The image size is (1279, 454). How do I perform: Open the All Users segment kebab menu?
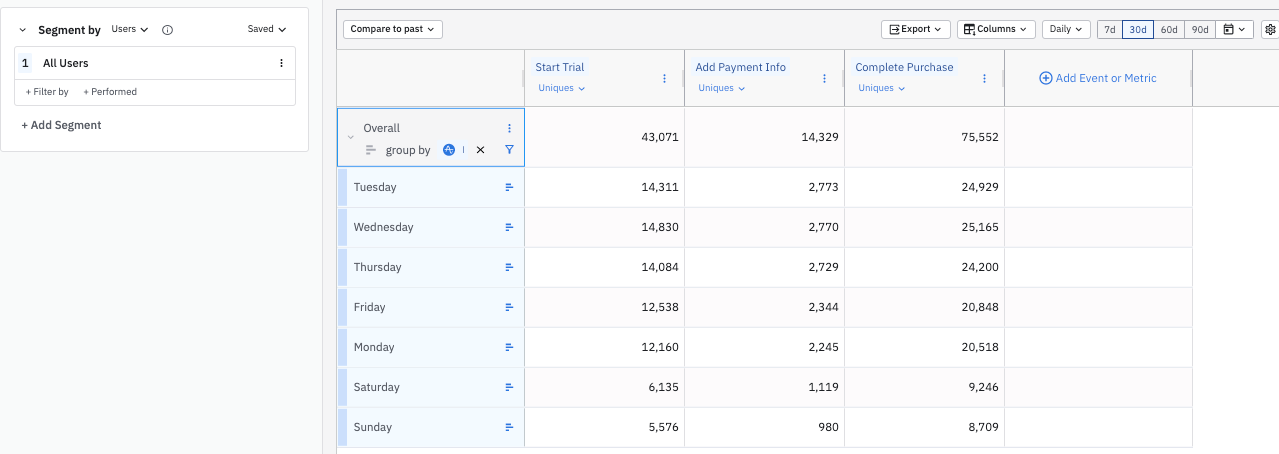281,63
